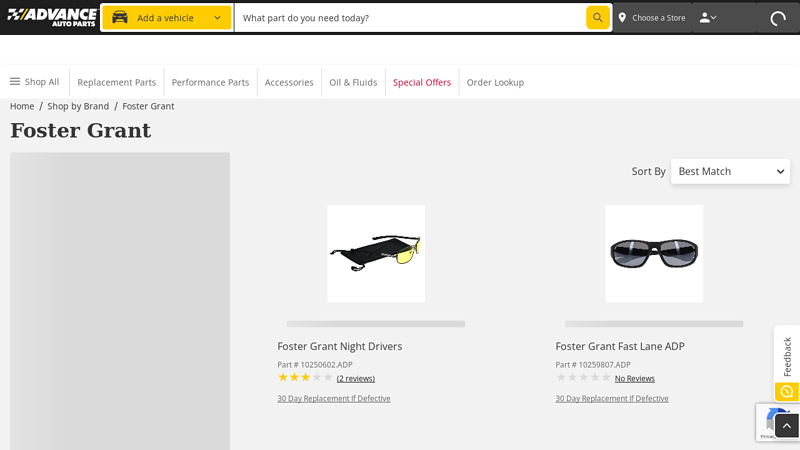Go to Special Offers

pos(422,82)
